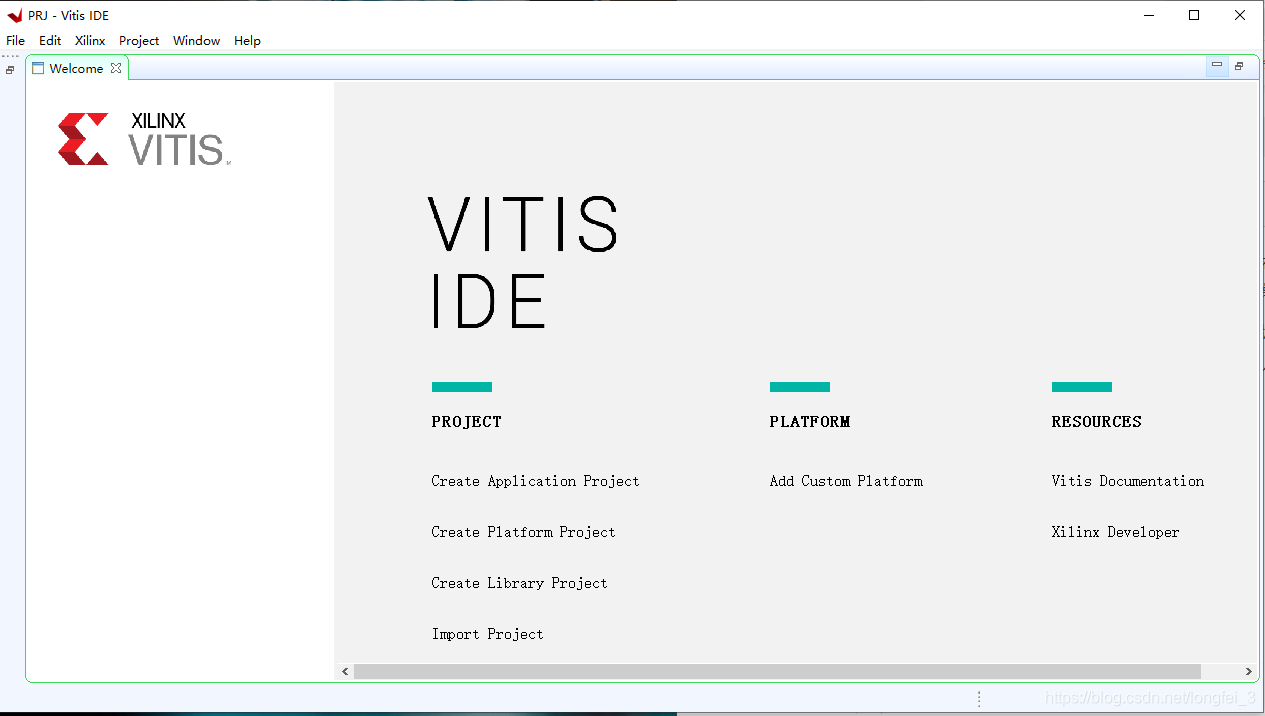This screenshot has width=1265, height=716.
Task: Click the horizontal scrollbar thumb
Action: [777, 671]
